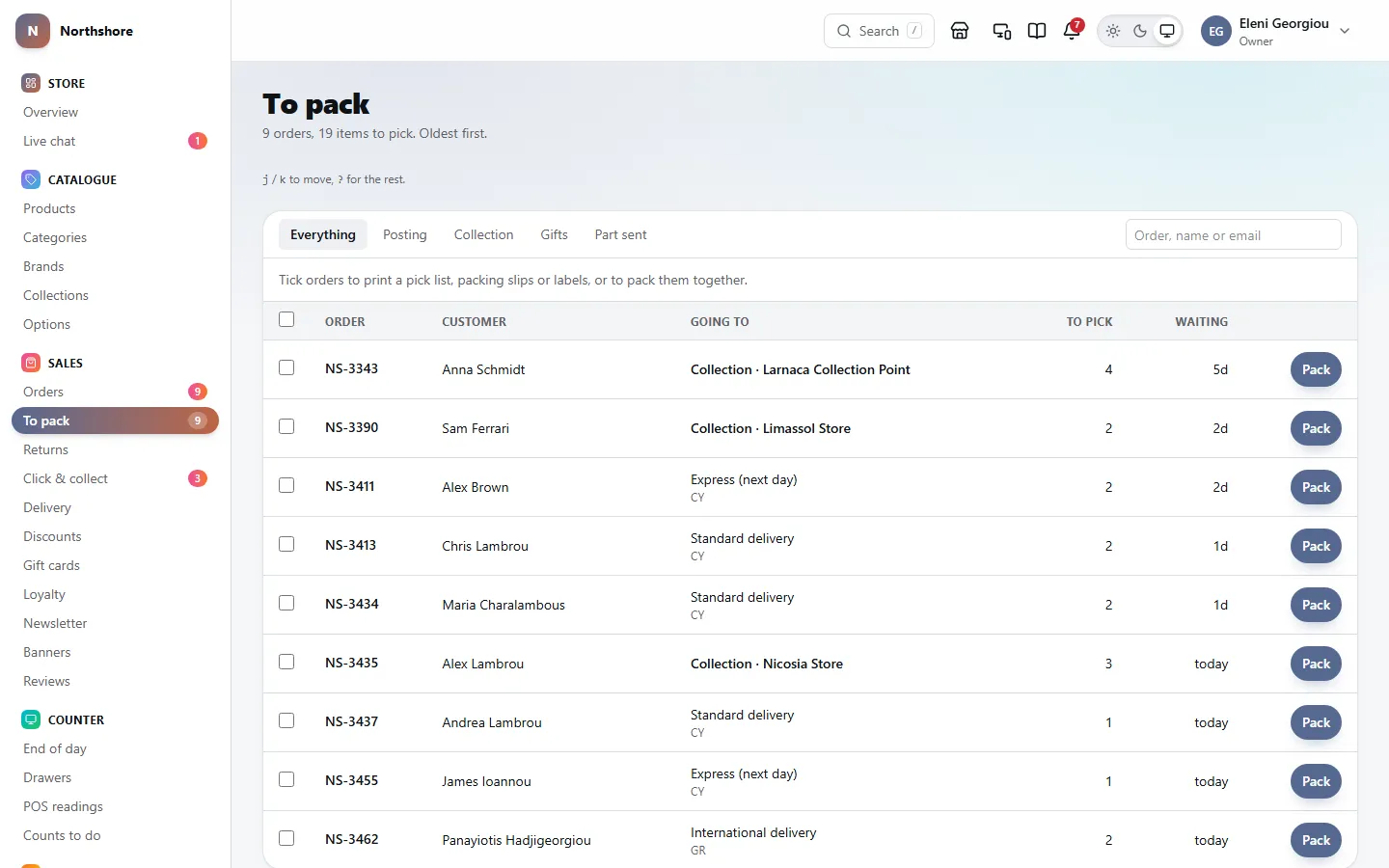Open notifications bell with 7 badge

coord(1072,31)
